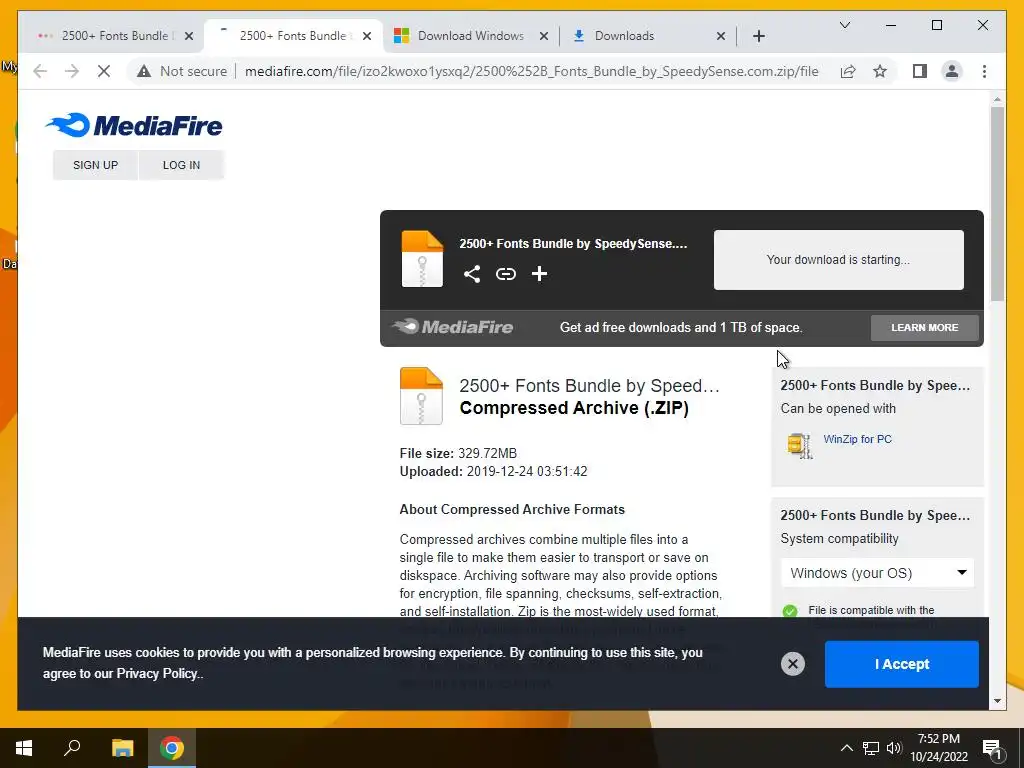Click the Uploaded date 2019-12-24 text
The image size is (1024, 768).
point(493,472)
